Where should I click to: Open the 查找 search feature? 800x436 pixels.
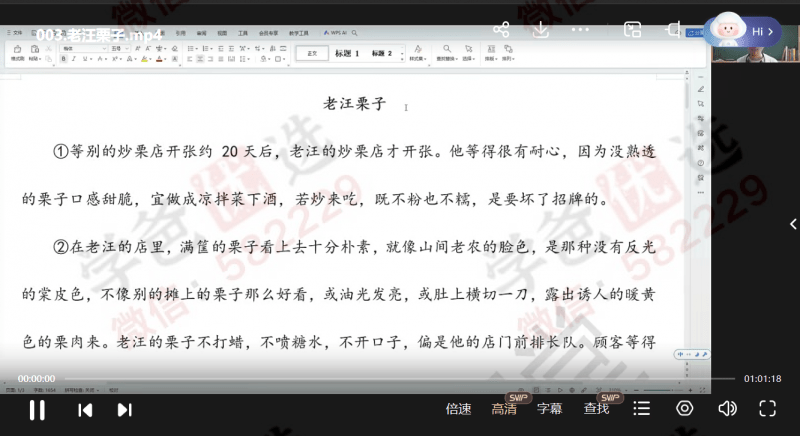[596, 409]
